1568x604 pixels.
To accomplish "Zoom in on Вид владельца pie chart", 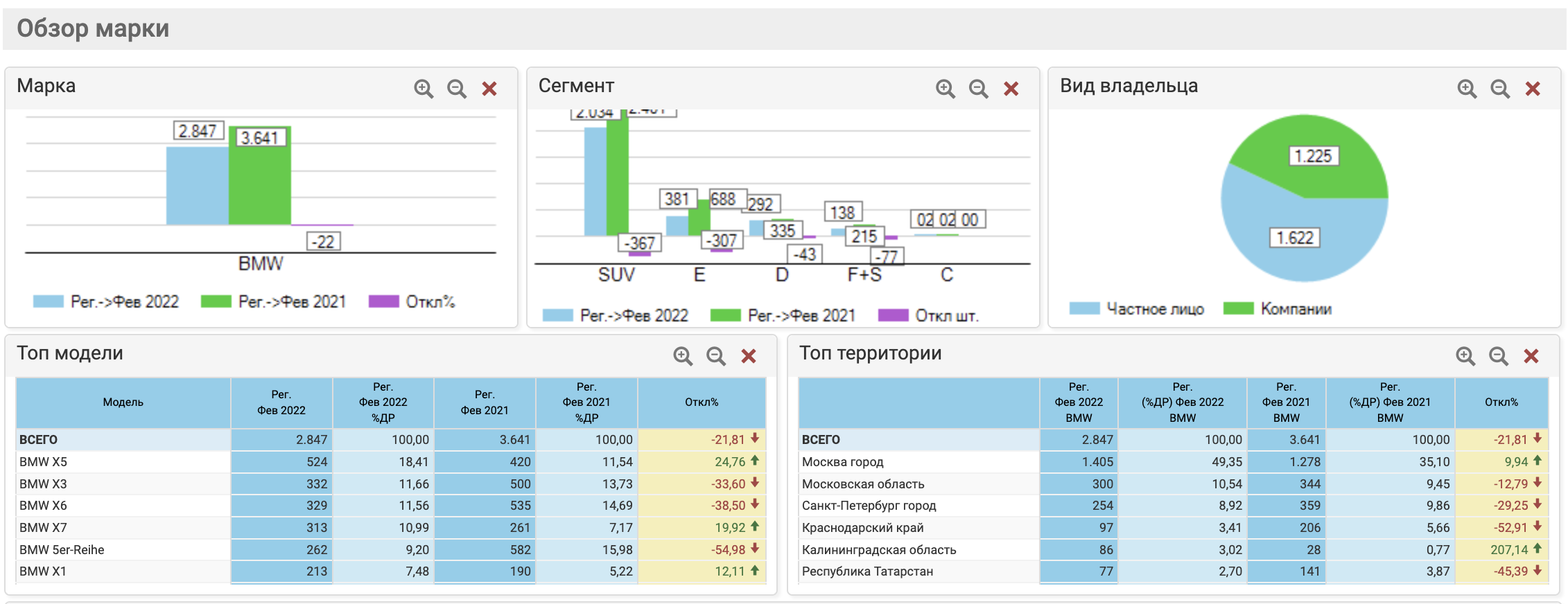I will coord(1467,89).
